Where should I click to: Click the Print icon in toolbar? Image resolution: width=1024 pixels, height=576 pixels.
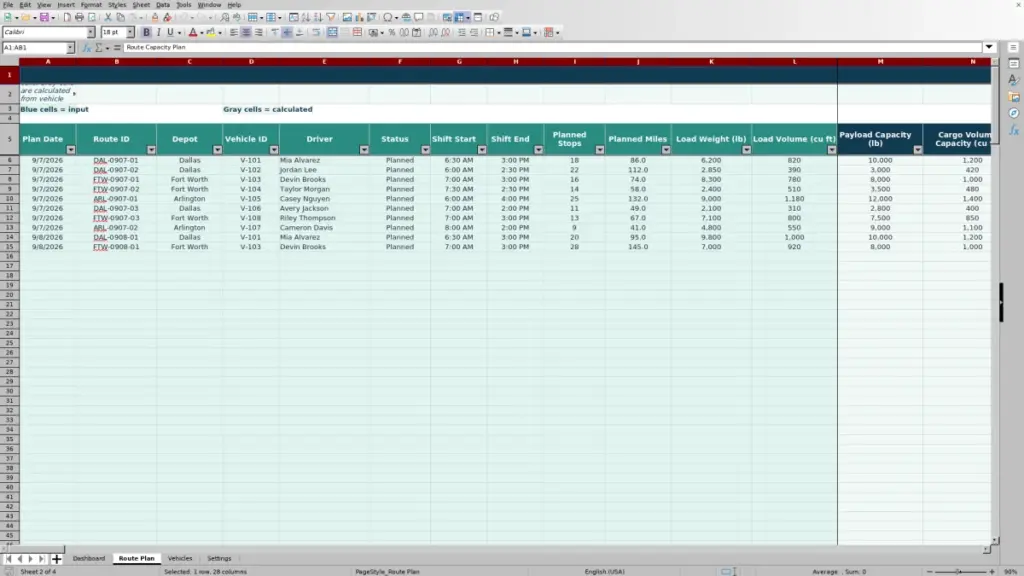pos(79,17)
